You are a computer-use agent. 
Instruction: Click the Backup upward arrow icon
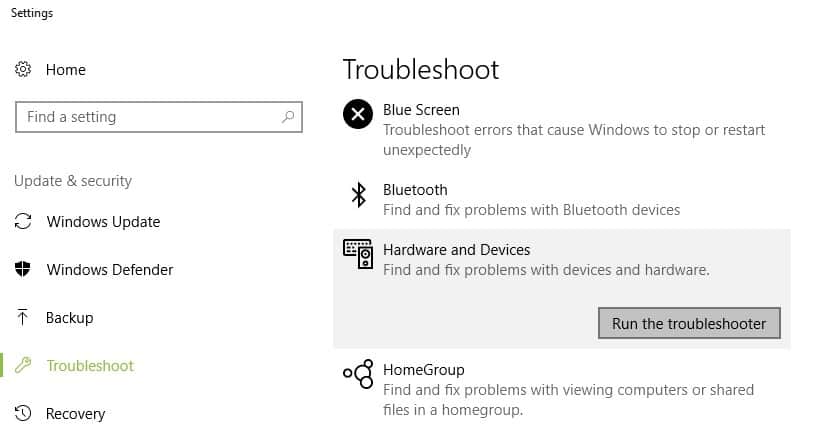[x=22, y=317]
